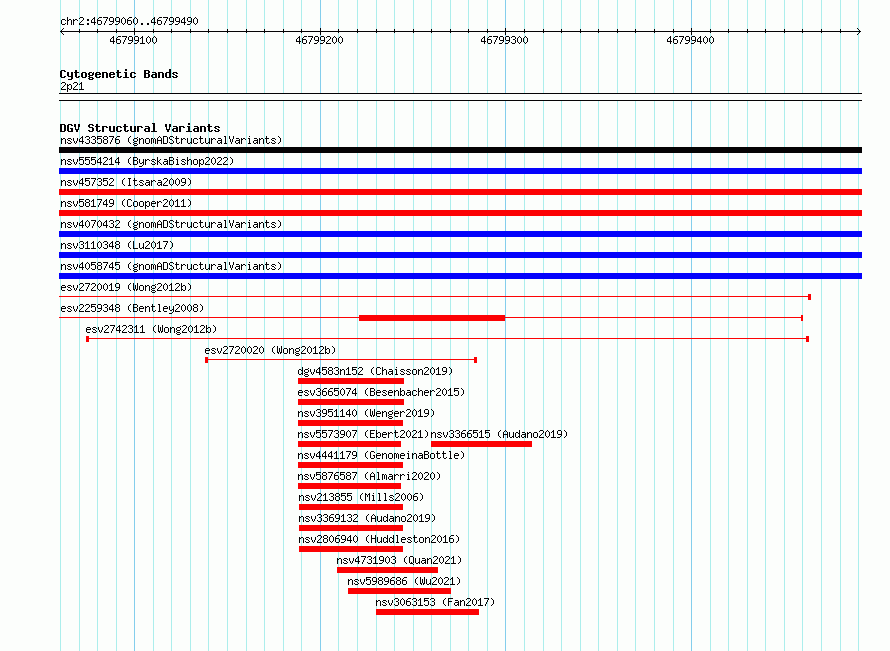Open nsv3951140 (Wenger2019) label
The image size is (890, 651).
tap(366, 413)
